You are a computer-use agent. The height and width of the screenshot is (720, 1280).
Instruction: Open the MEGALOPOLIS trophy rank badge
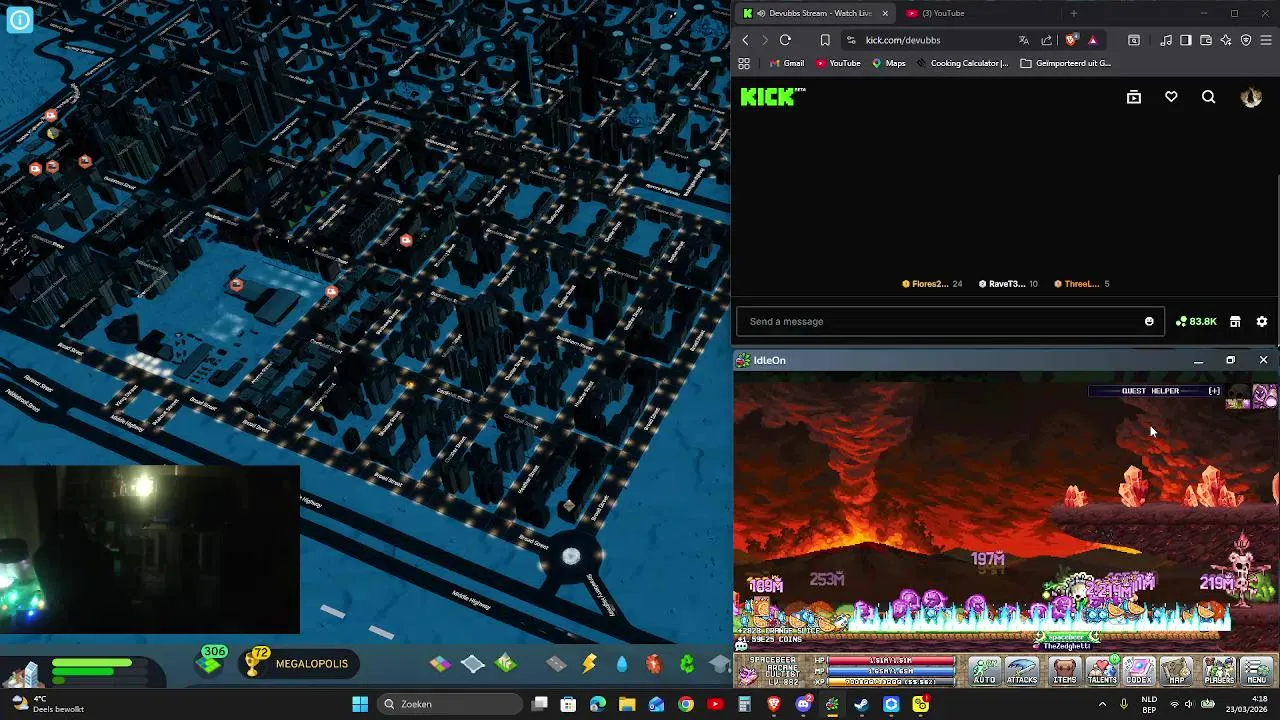pos(299,663)
